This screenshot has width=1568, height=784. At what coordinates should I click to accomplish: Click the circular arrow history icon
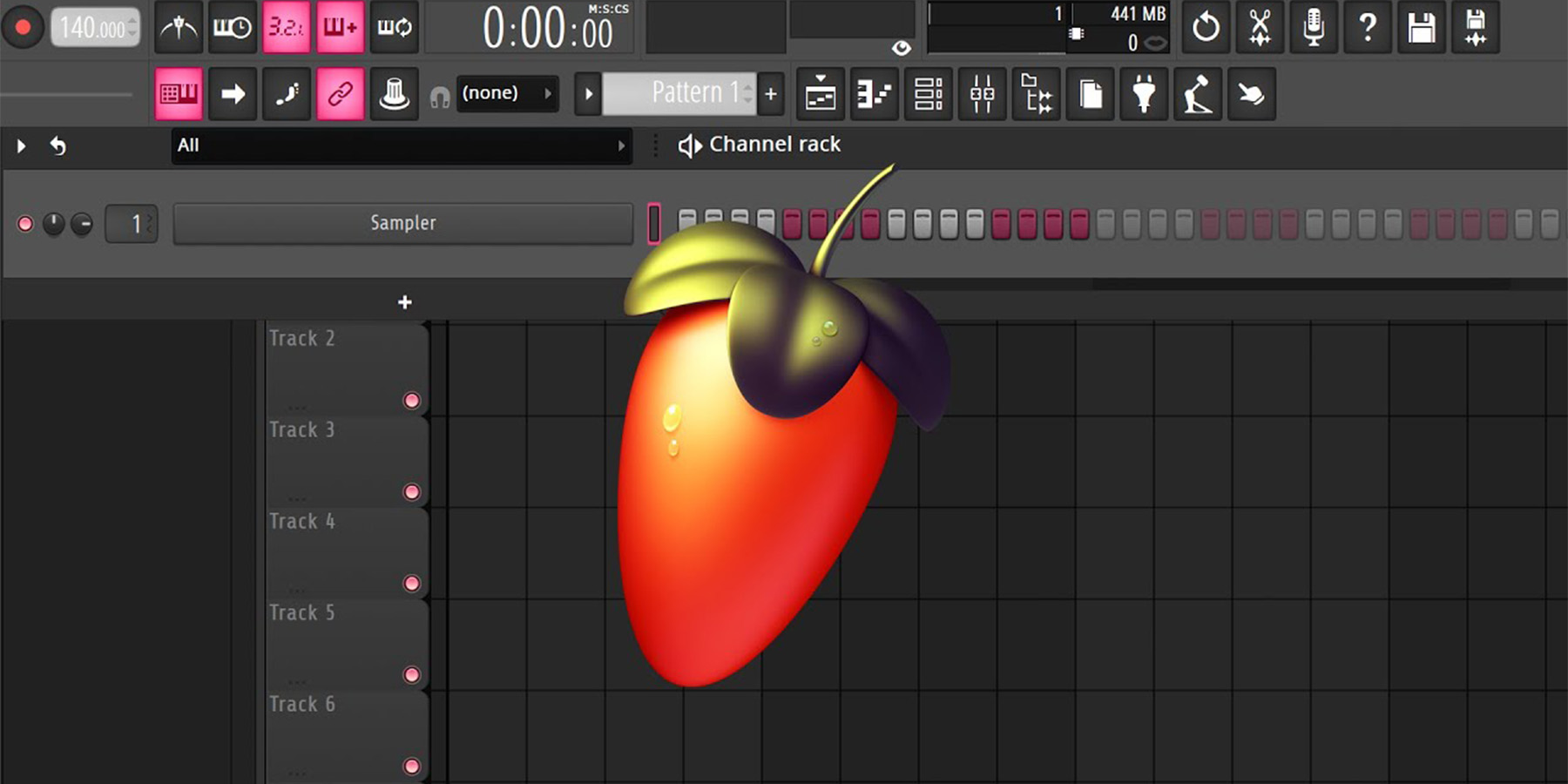pos(1206,28)
